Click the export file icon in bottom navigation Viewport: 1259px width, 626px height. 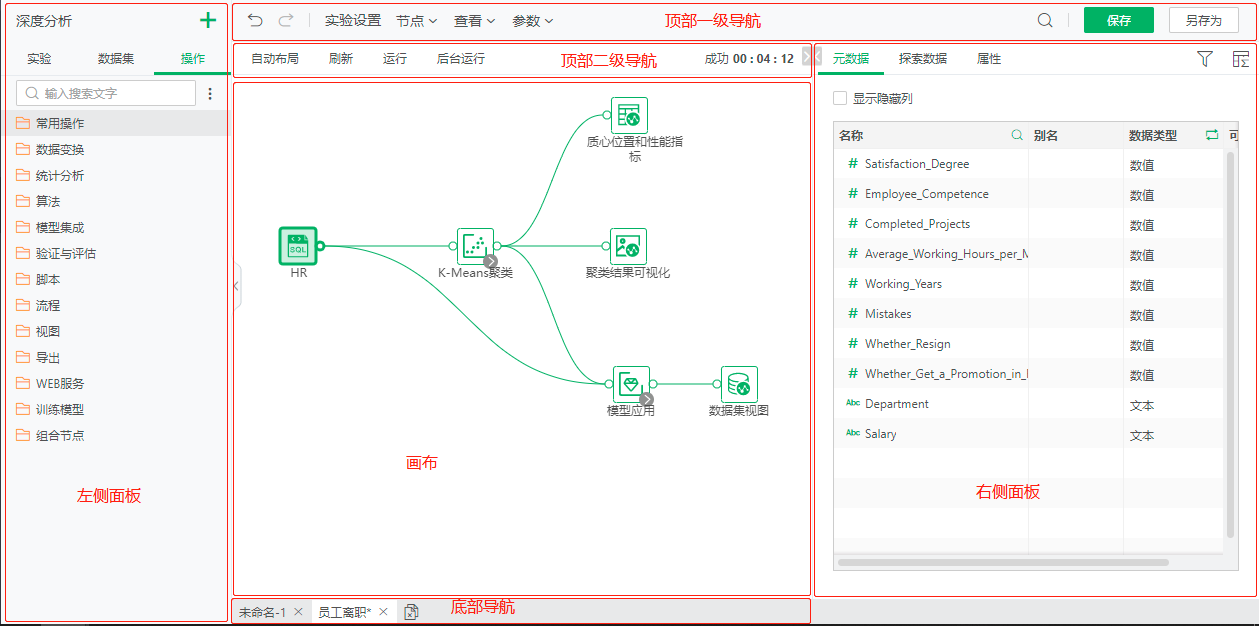pyautogui.click(x=410, y=611)
